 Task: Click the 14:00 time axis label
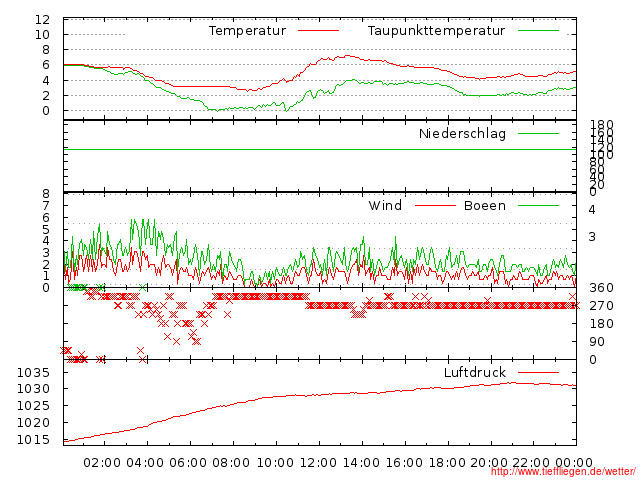(361, 463)
